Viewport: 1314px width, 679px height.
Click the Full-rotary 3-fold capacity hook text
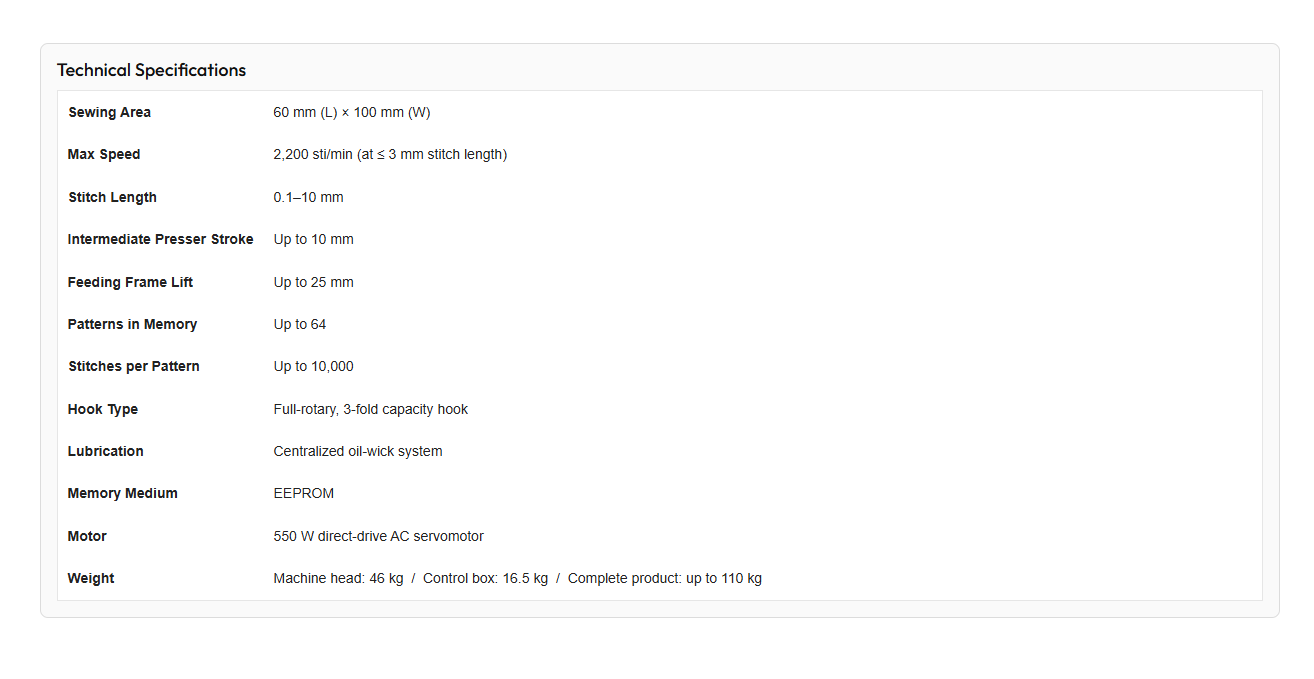coord(371,409)
